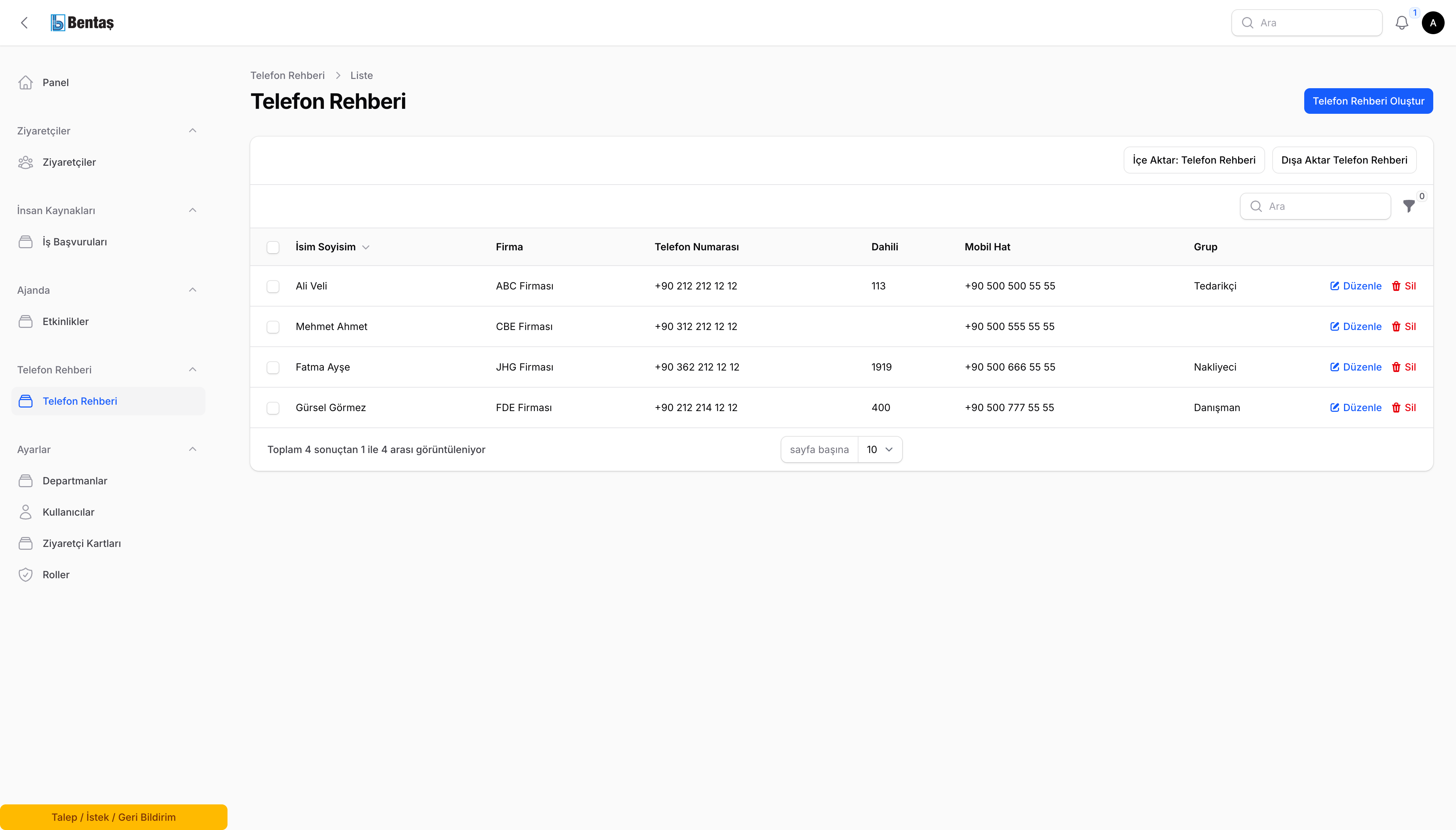The image size is (1456, 830).
Task: Open the notifications bell
Action: [x=1402, y=23]
